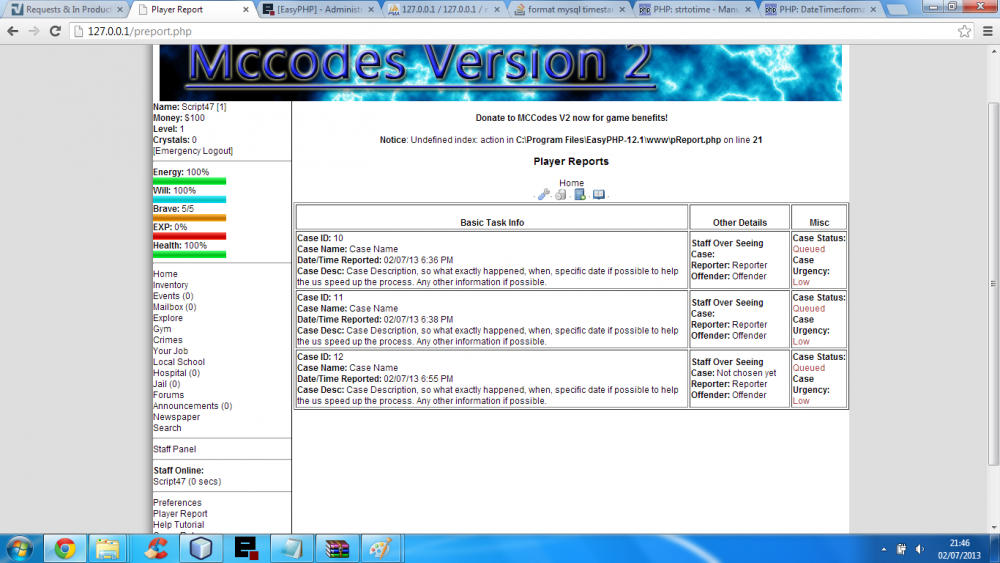The width and height of the screenshot is (1000, 563).
Task: Click the vertical scrollbar down arrow
Action: (x=992, y=527)
